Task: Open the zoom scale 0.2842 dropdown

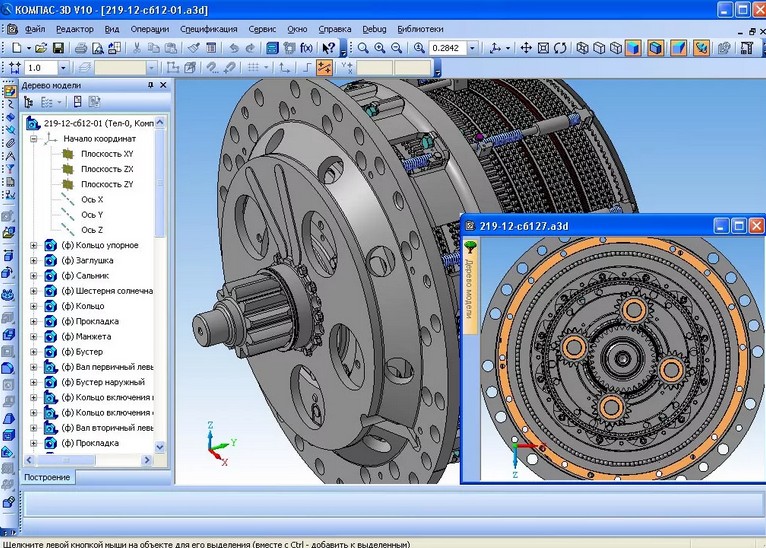Action: [473, 48]
